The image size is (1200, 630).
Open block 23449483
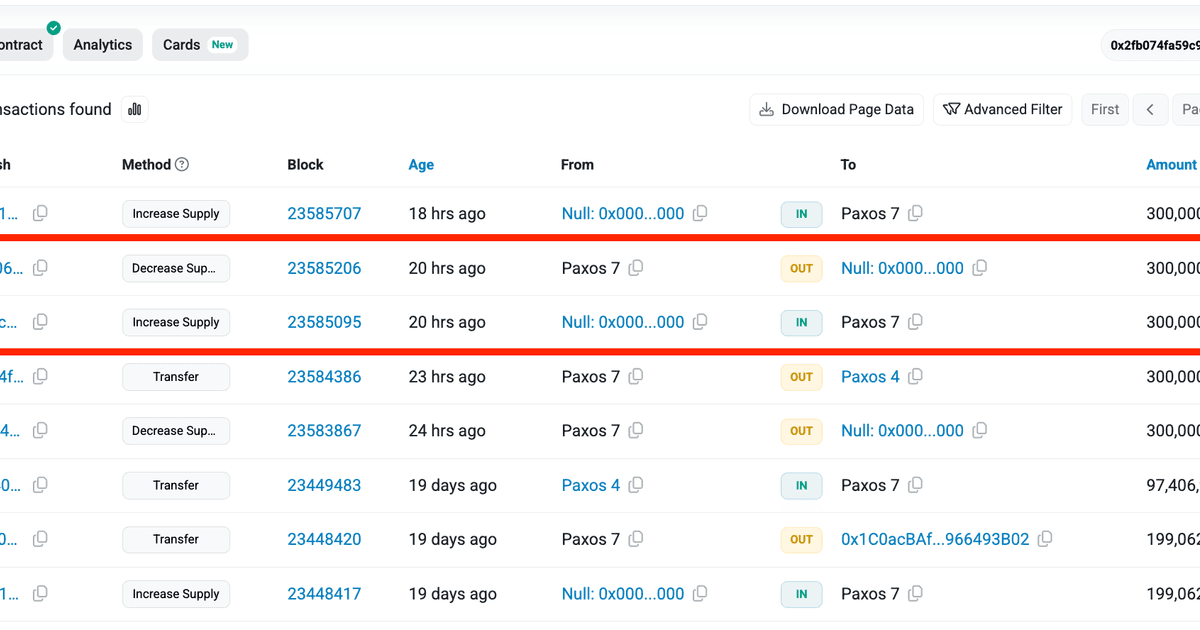[x=324, y=485]
